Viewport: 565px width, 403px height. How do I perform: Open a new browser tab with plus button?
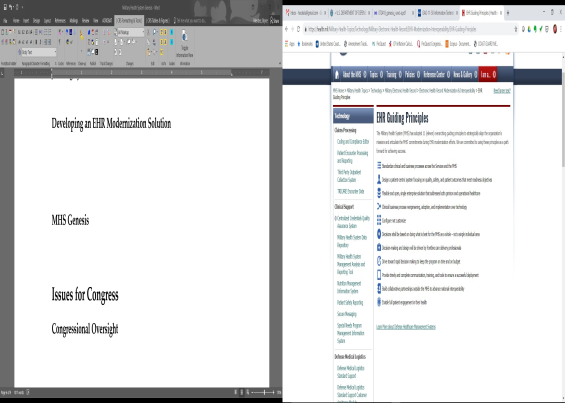tap(508, 13)
